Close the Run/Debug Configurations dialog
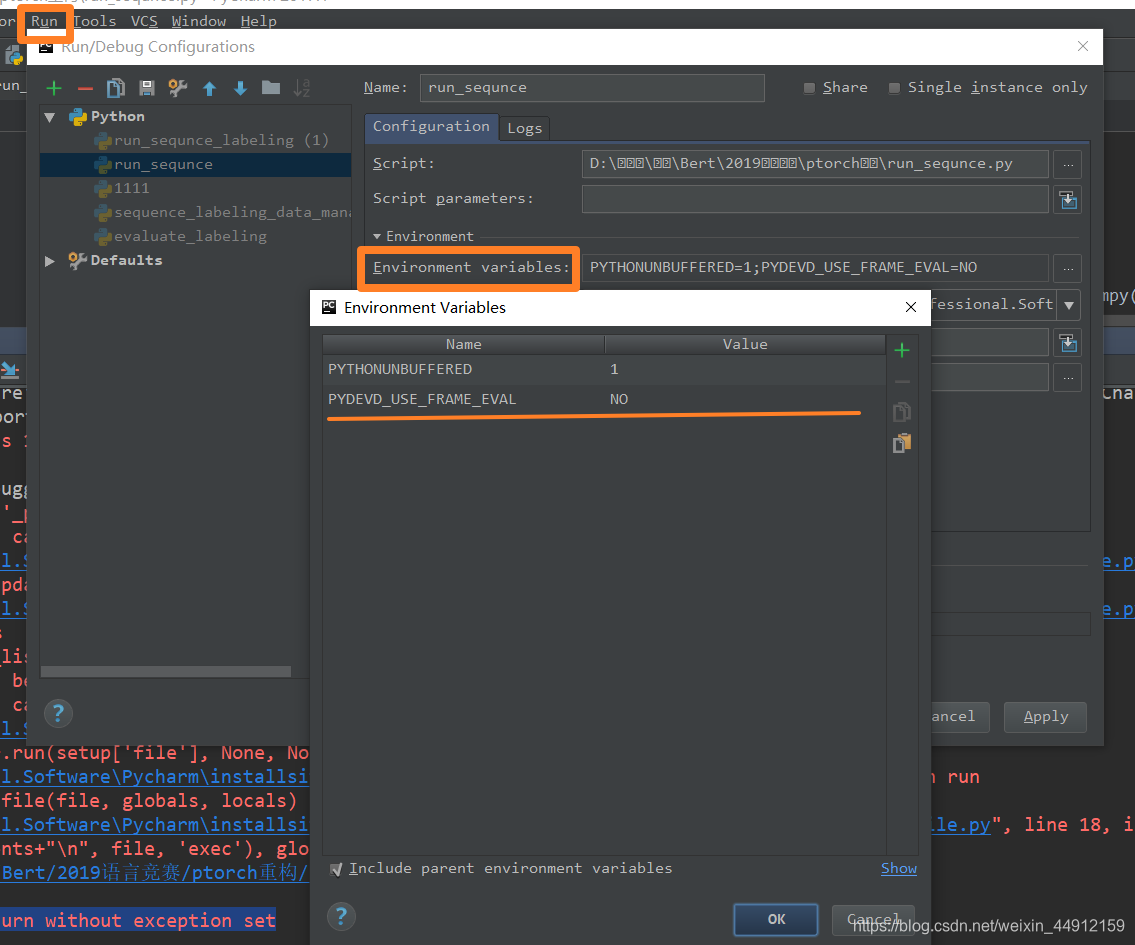 click(x=1083, y=46)
